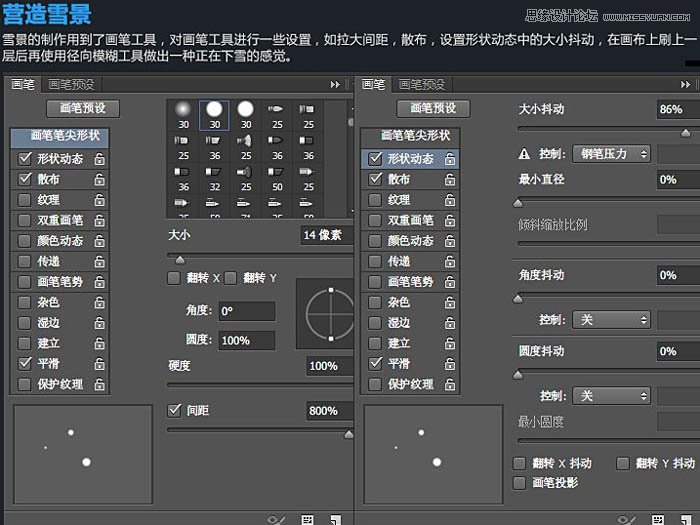Click lock icon beside 形状动态 in left panel
The height and width of the screenshot is (525, 700).
[x=100, y=159]
